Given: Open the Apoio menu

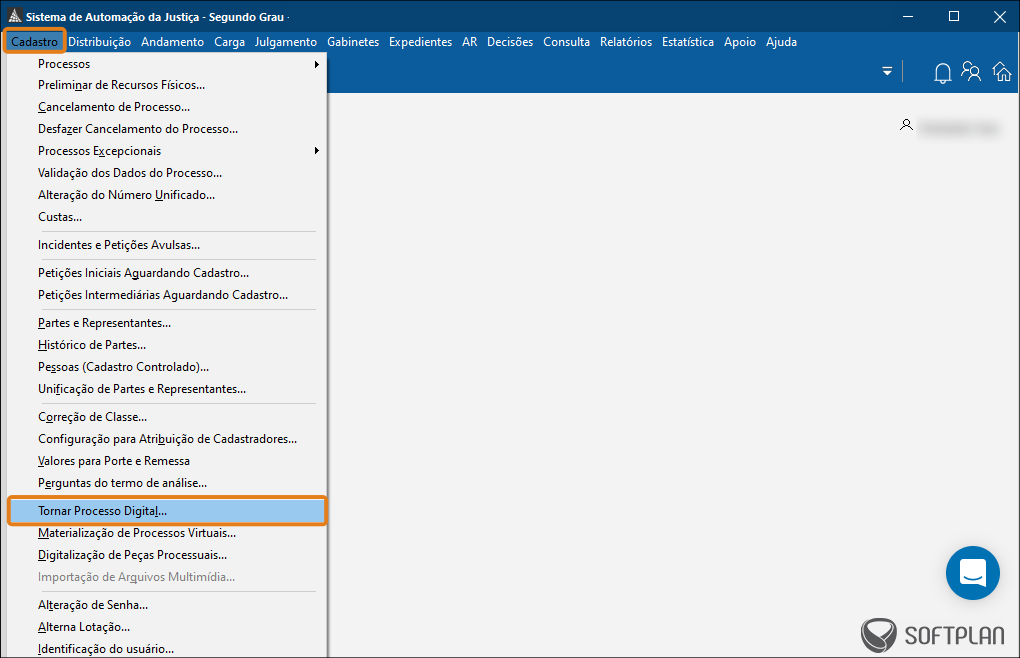Looking at the screenshot, I should [x=740, y=42].
